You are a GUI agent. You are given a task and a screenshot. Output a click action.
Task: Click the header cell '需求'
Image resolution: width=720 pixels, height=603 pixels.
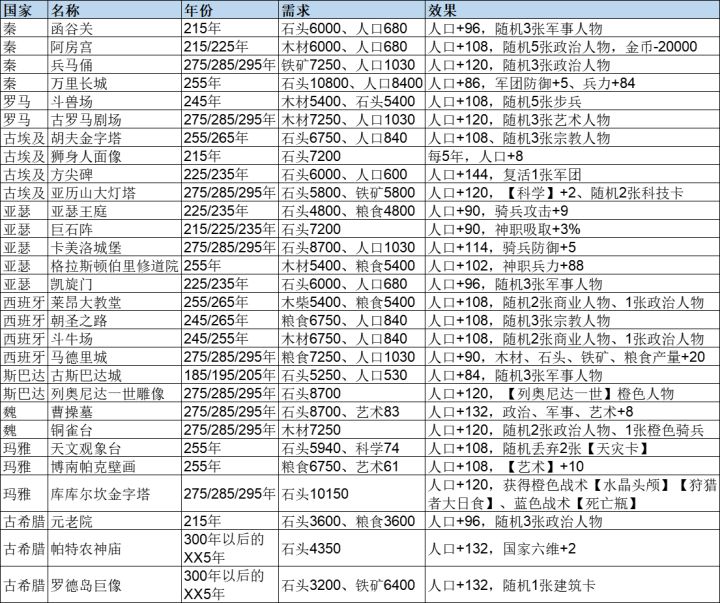tap(352, 10)
